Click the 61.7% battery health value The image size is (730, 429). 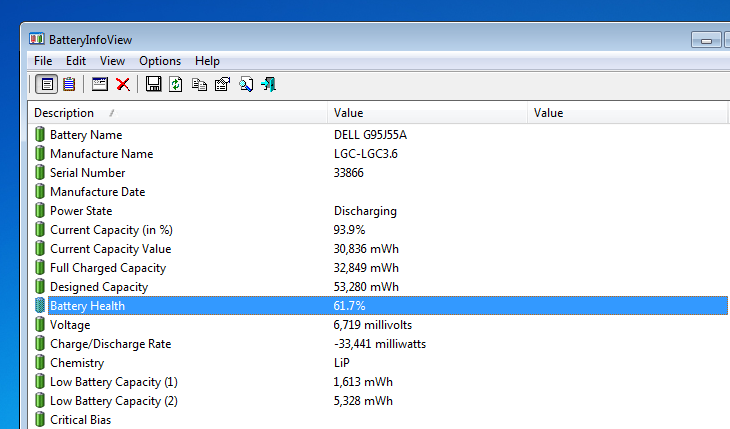click(x=349, y=306)
